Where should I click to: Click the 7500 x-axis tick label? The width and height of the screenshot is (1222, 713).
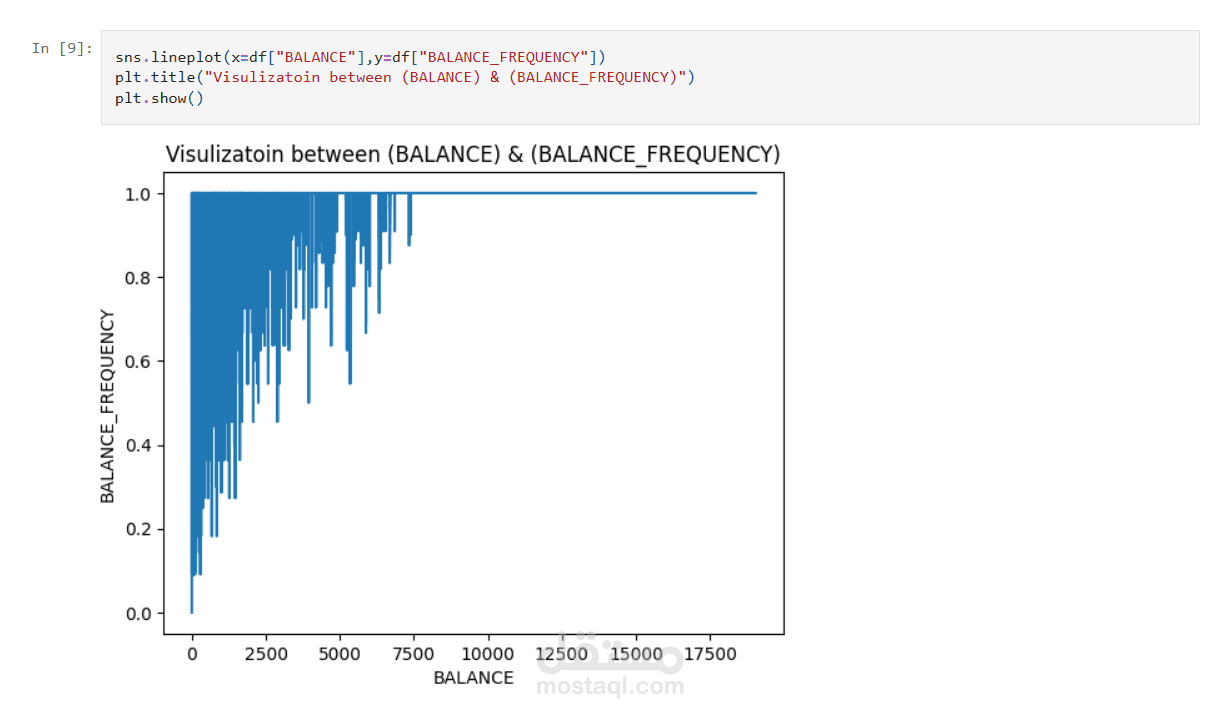[x=413, y=654]
